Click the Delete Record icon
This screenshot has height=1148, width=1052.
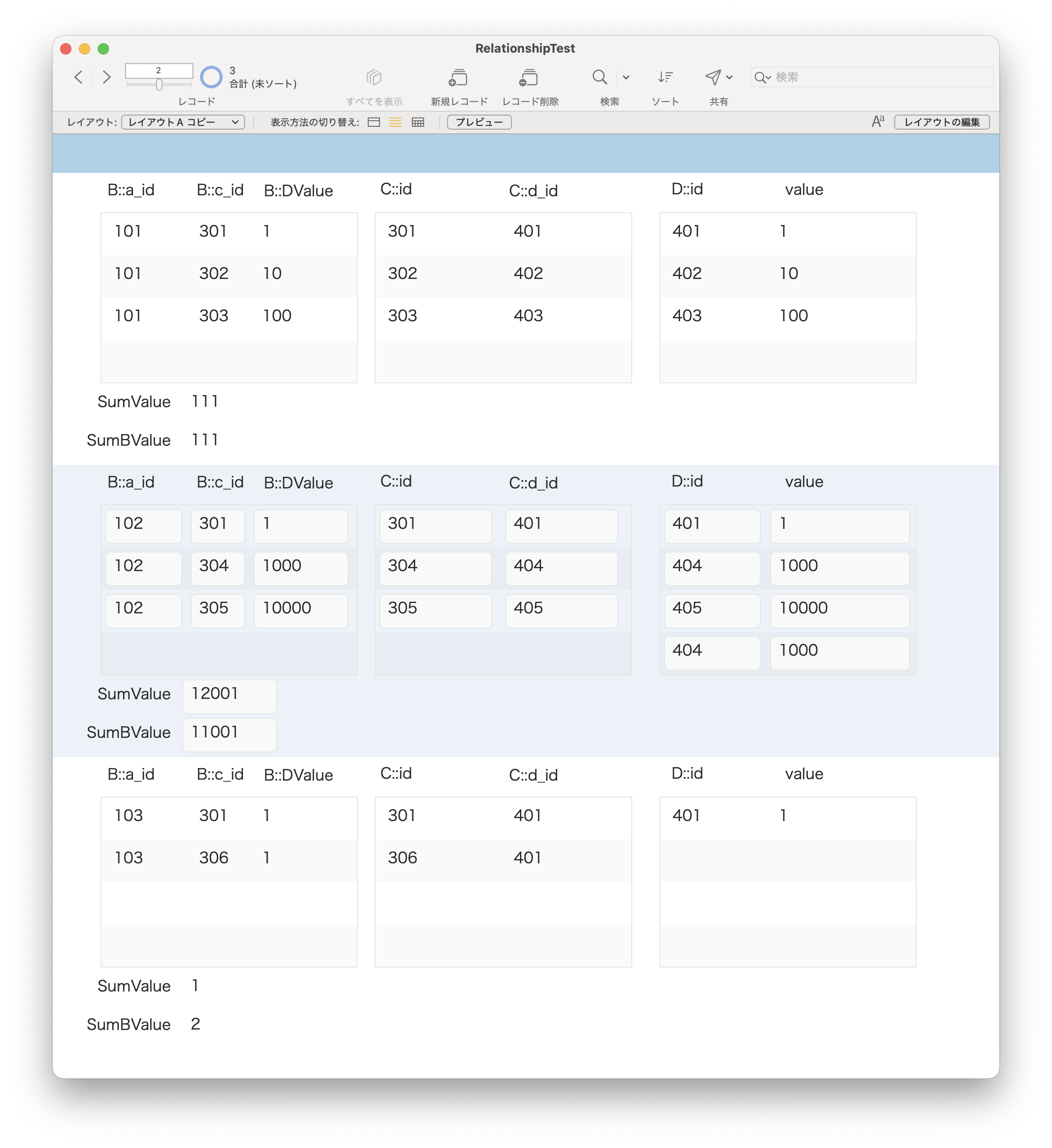coord(529,78)
